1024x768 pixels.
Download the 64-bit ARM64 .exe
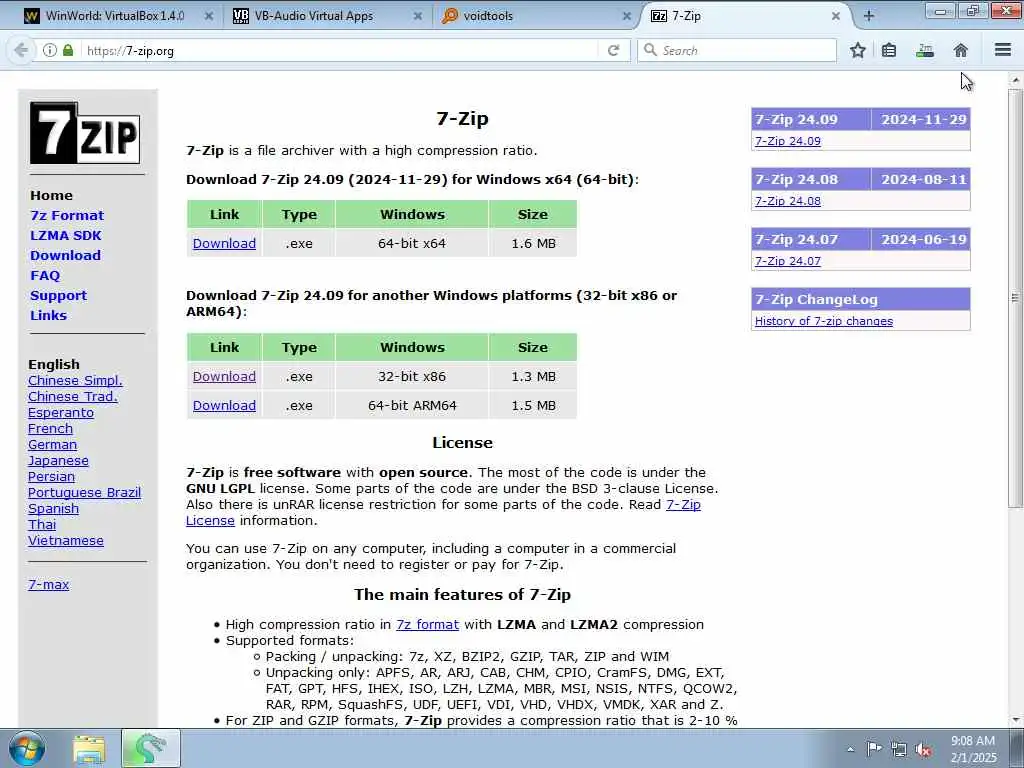pyautogui.click(x=224, y=406)
